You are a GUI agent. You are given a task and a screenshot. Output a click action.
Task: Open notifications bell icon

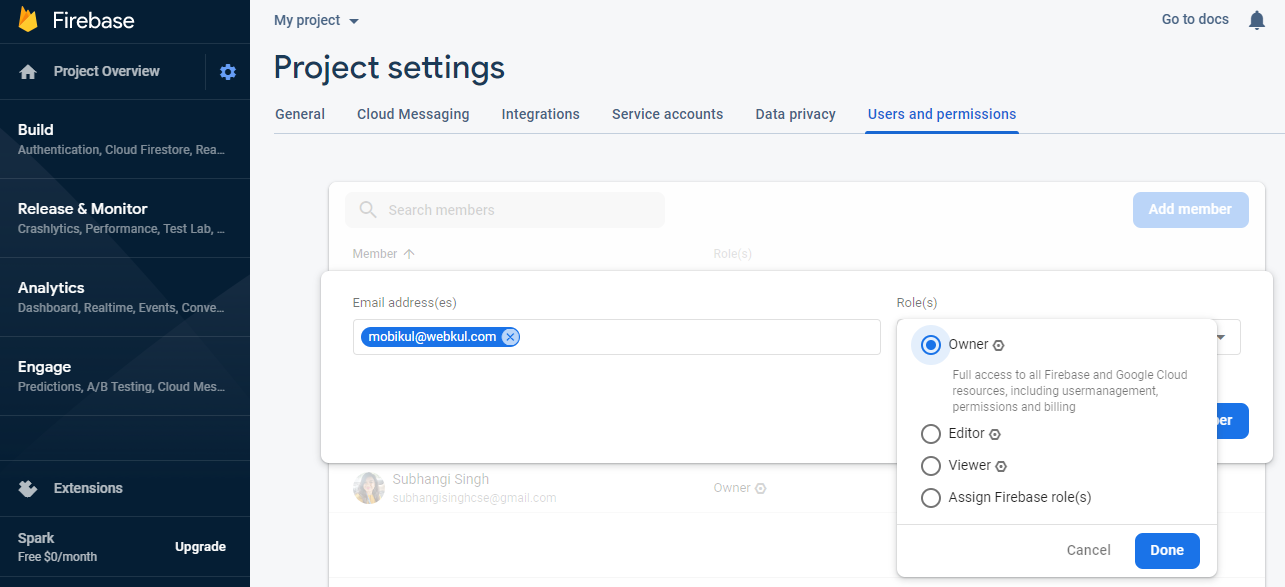1257,20
